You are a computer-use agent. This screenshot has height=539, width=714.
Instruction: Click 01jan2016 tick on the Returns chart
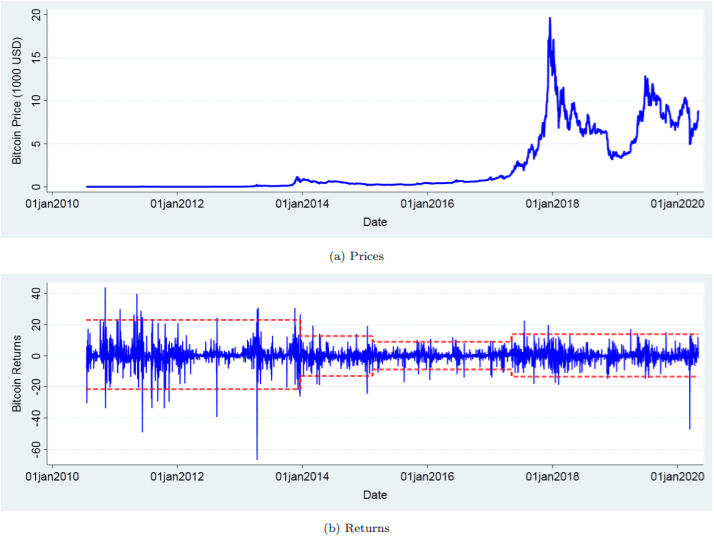tap(427, 478)
